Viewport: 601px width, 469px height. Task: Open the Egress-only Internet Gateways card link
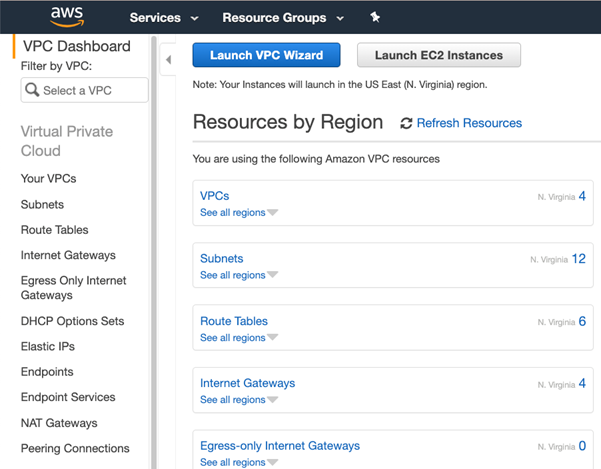(x=280, y=446)
